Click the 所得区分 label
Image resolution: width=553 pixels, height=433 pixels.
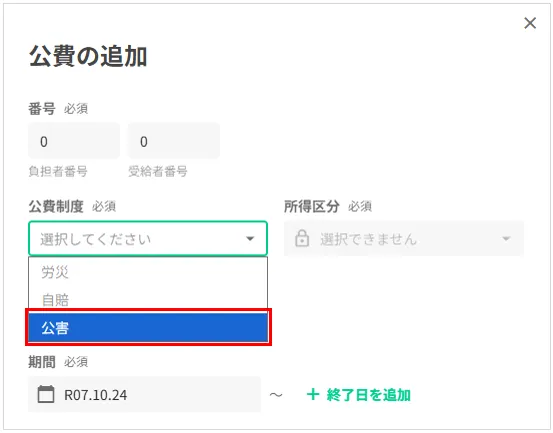[x=312, y=206]
